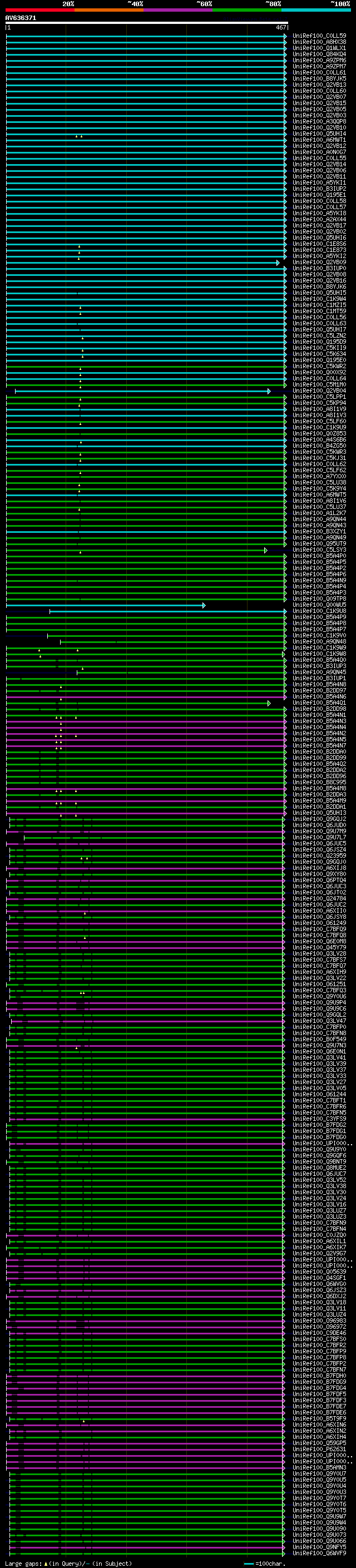Select hit label UniRef100_Q00X92
The image size is (356, 1568).
tap(319, 373)
